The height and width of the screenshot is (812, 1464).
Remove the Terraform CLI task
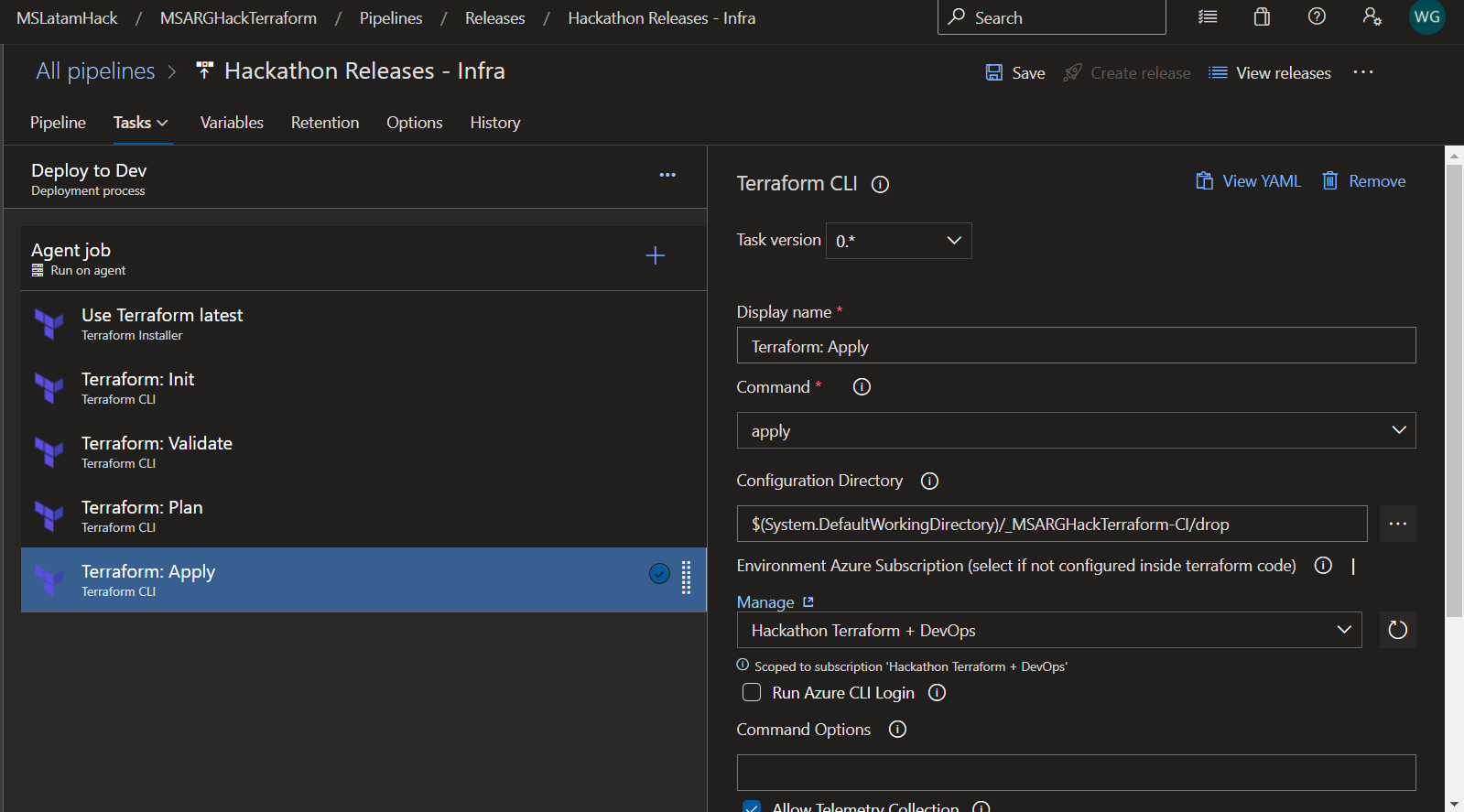pos(1363,181)
